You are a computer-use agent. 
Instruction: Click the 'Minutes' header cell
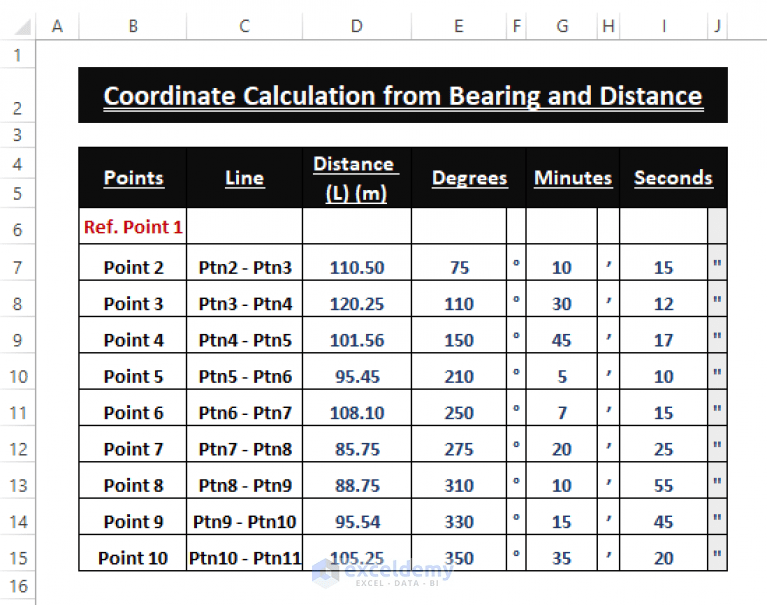[573, 178]
